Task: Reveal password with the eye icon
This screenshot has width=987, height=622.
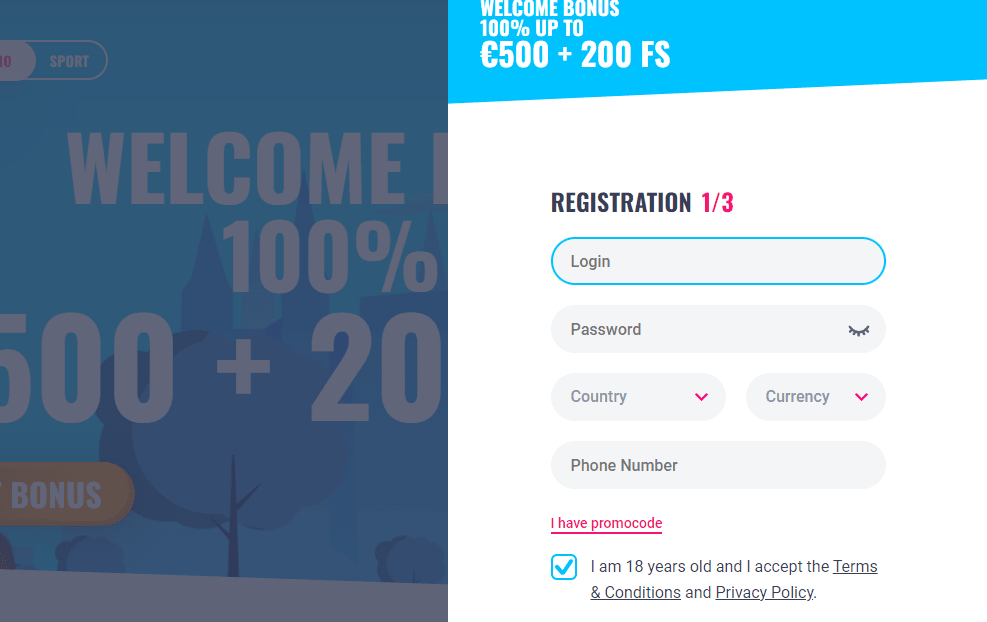Action: tap(859, 331)
